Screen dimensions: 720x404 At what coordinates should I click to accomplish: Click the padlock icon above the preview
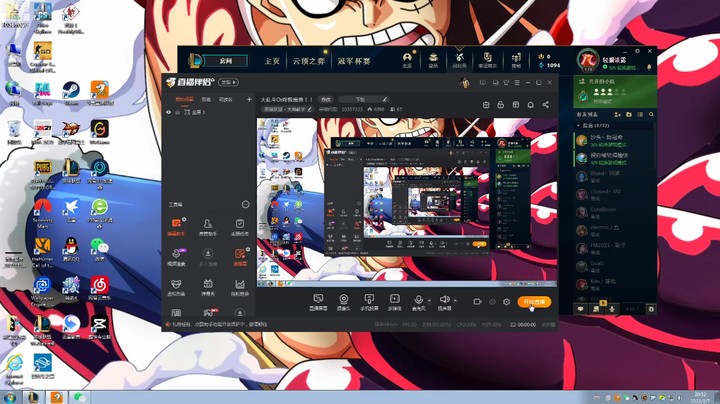(x=501, y=105)
